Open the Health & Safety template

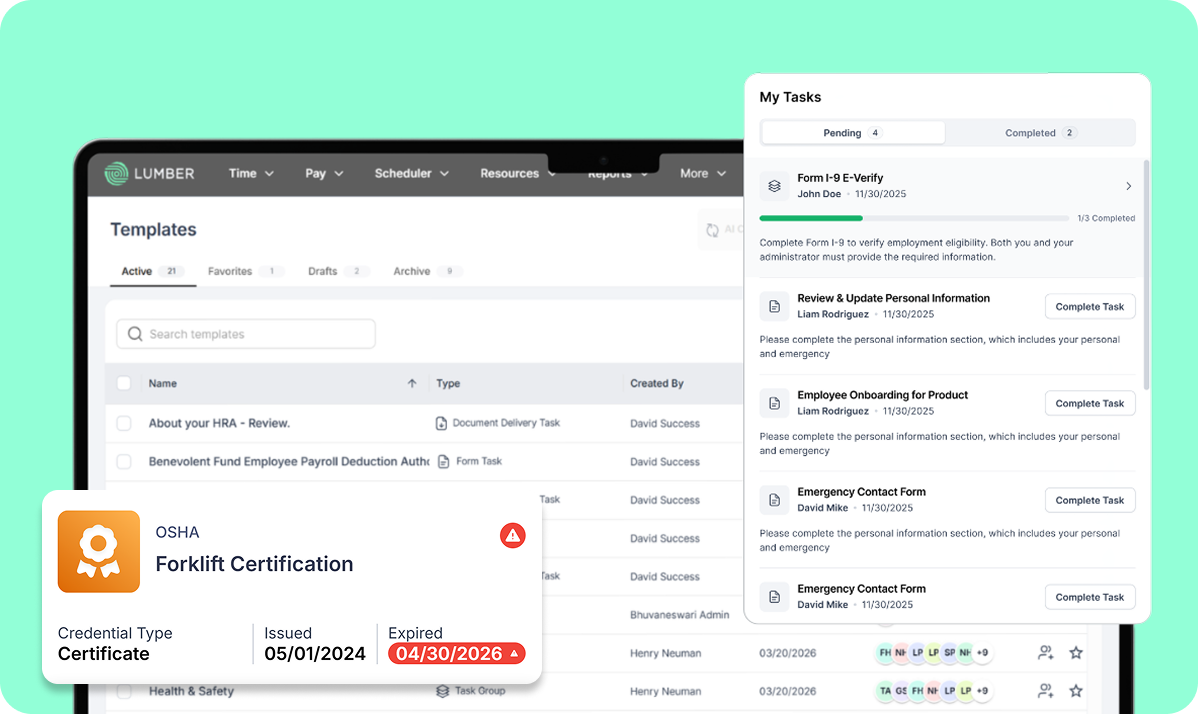191,691
